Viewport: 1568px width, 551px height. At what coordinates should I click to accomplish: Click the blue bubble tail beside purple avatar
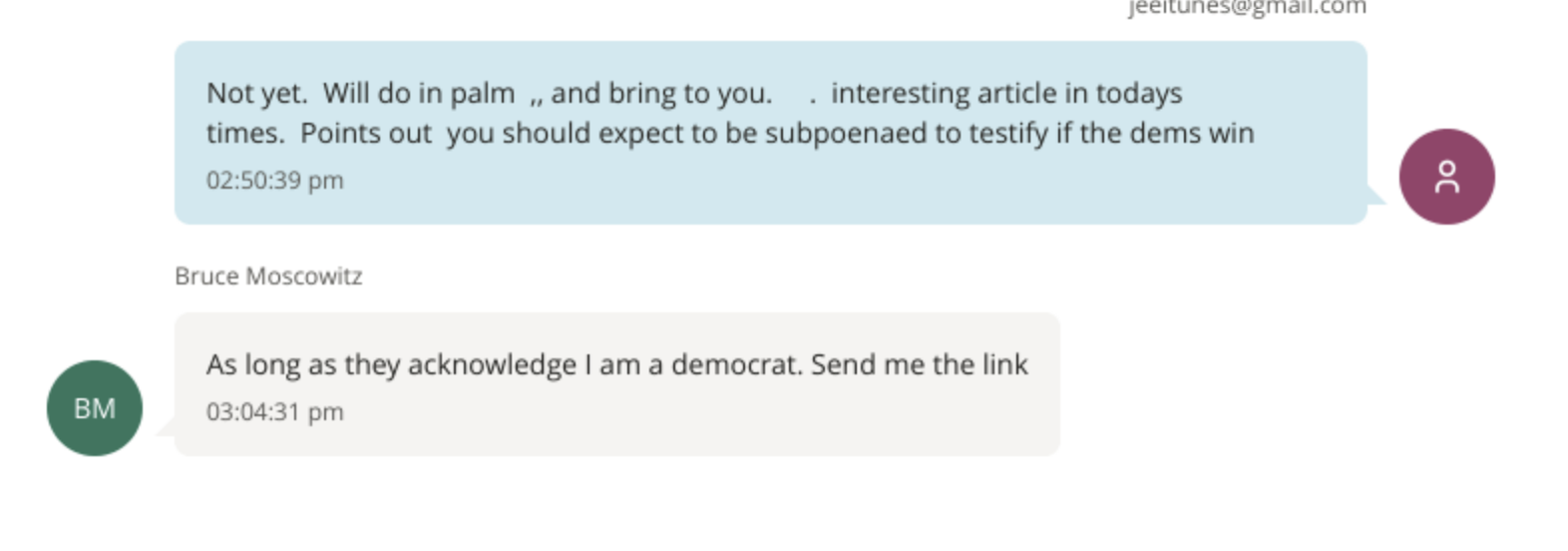click(1375, 195)
